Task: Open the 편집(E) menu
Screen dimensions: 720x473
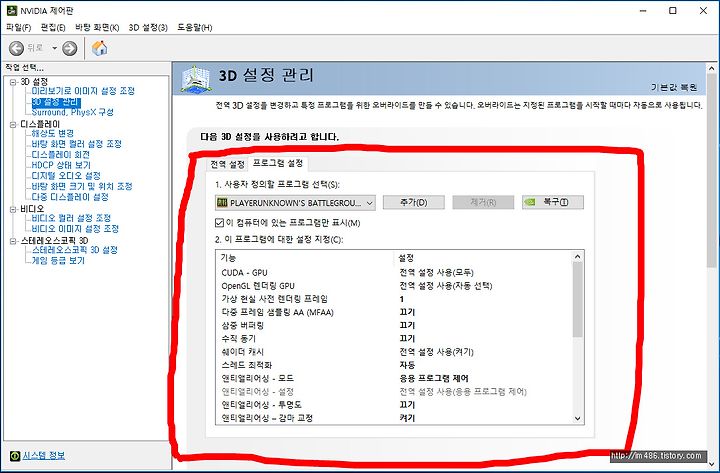Action: [x=53, y=28]
